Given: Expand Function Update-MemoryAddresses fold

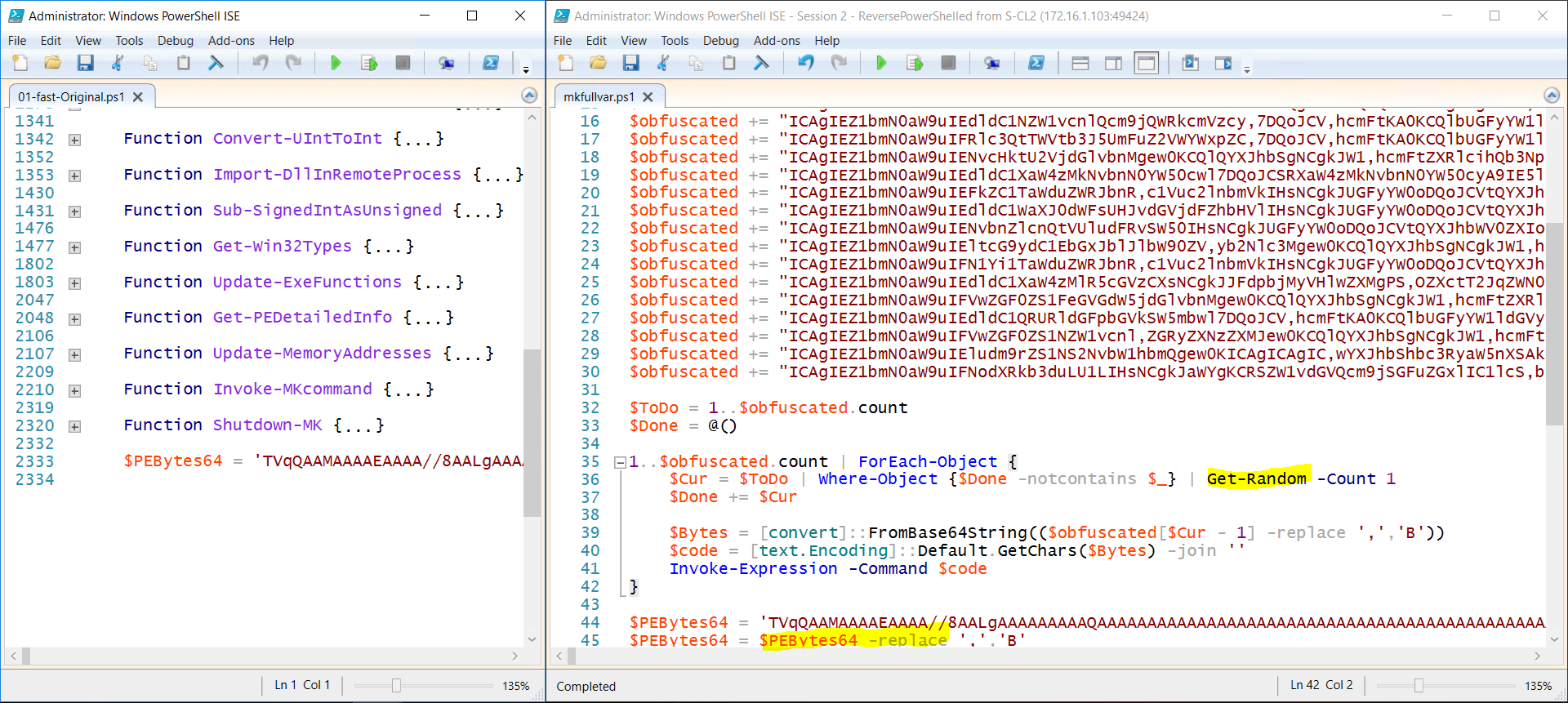Looking at the screenshot, I should coord(74,354).
